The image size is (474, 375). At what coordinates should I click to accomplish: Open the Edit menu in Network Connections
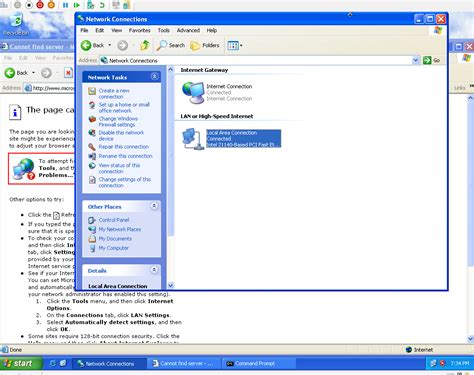pyautogui.click(x=100, y=30)
